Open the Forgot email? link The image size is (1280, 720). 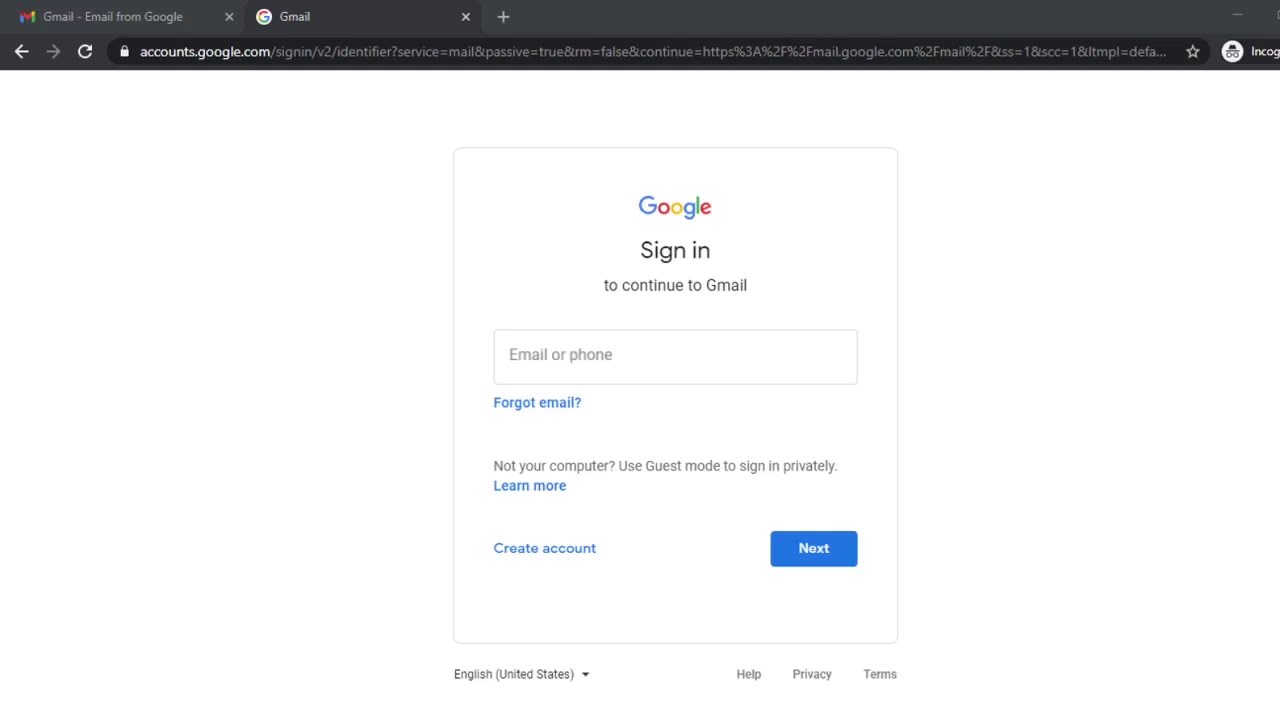coord(537,403)
